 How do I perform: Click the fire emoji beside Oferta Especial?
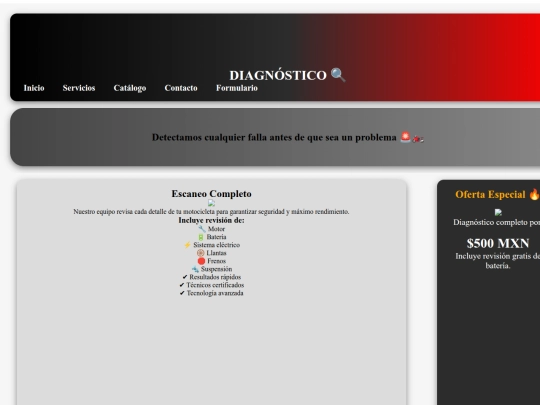pyautogui.click(x=534, y=194)
